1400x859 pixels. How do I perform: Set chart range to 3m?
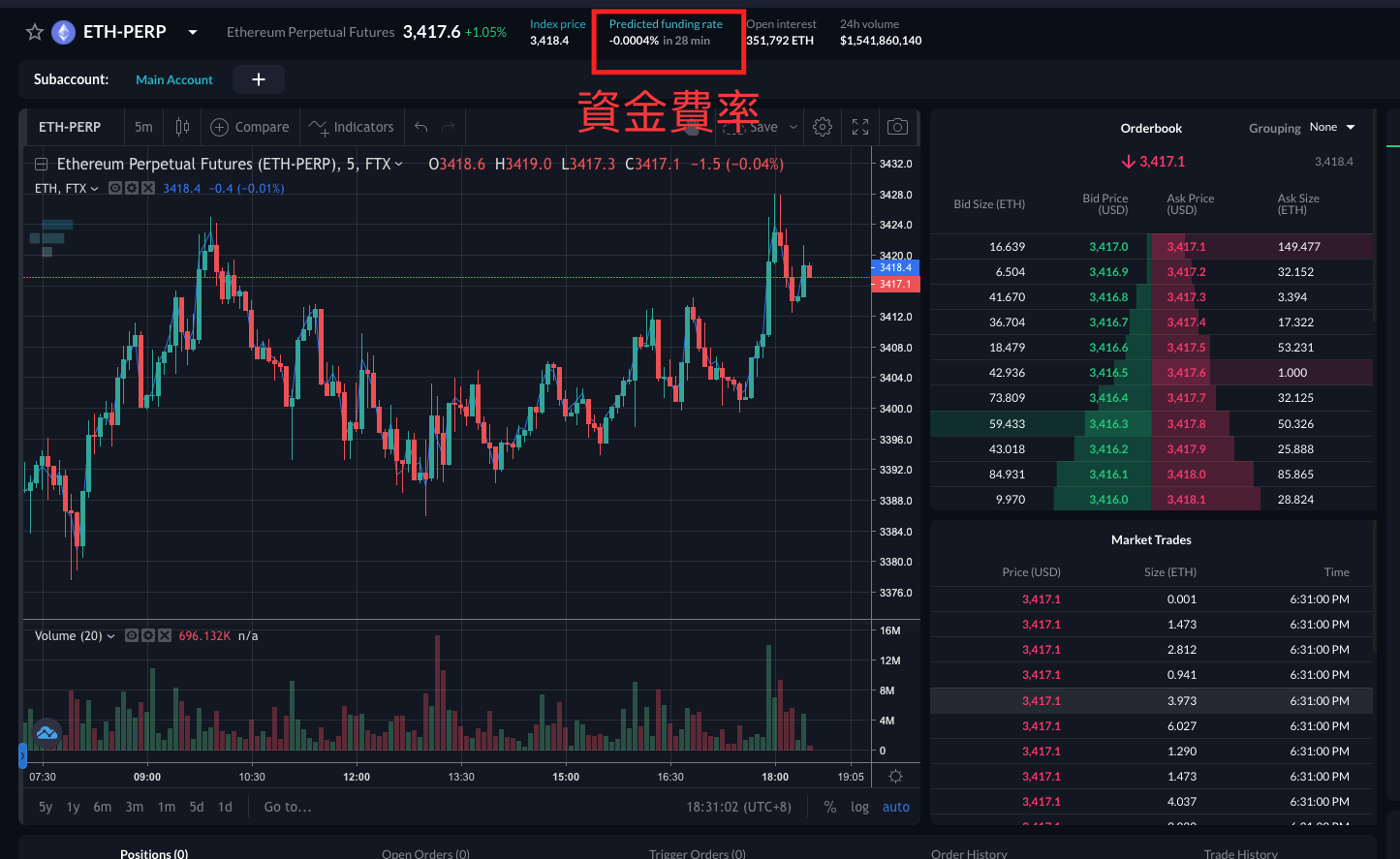[135, 807]
